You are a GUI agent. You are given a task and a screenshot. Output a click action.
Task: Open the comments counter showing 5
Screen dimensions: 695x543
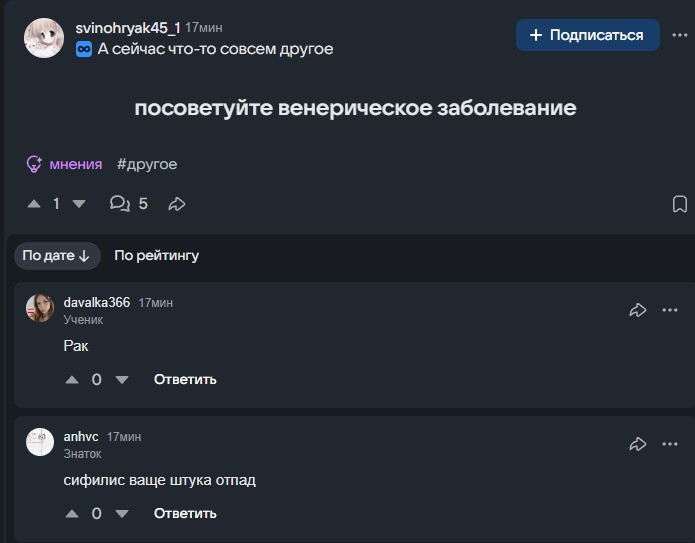point(129,203)
